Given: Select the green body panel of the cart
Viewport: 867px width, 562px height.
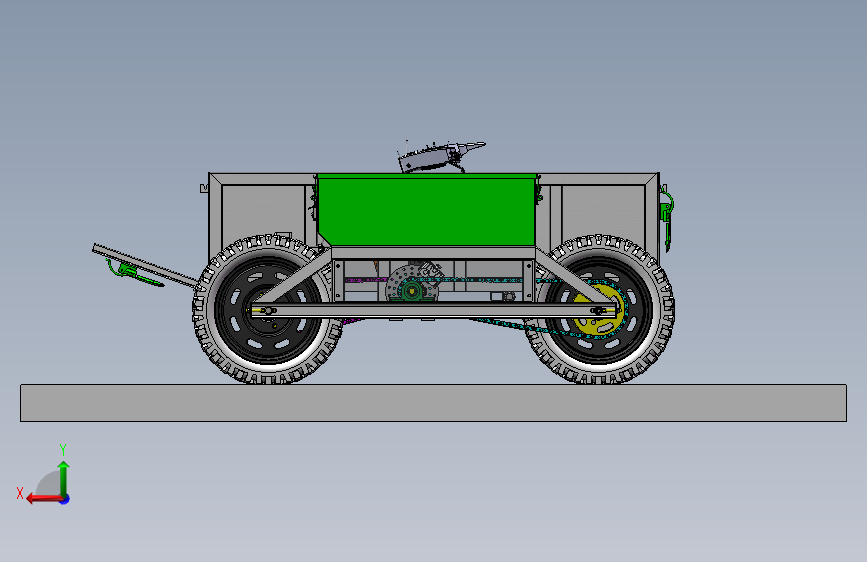Looking at the screenshot, I should 427,210.
